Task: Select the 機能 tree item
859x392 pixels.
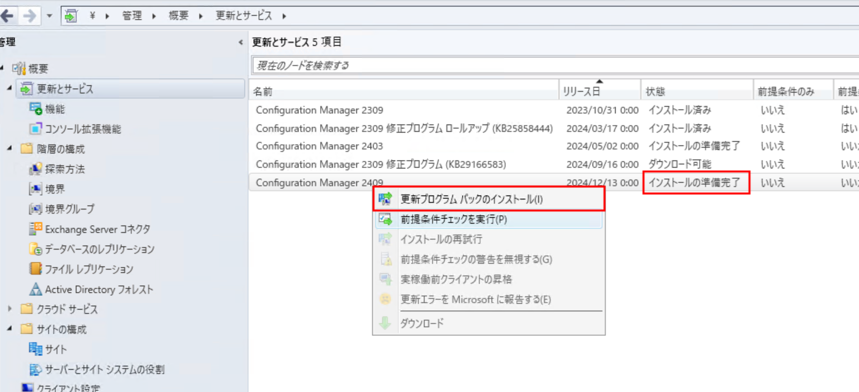Action: 55,109
